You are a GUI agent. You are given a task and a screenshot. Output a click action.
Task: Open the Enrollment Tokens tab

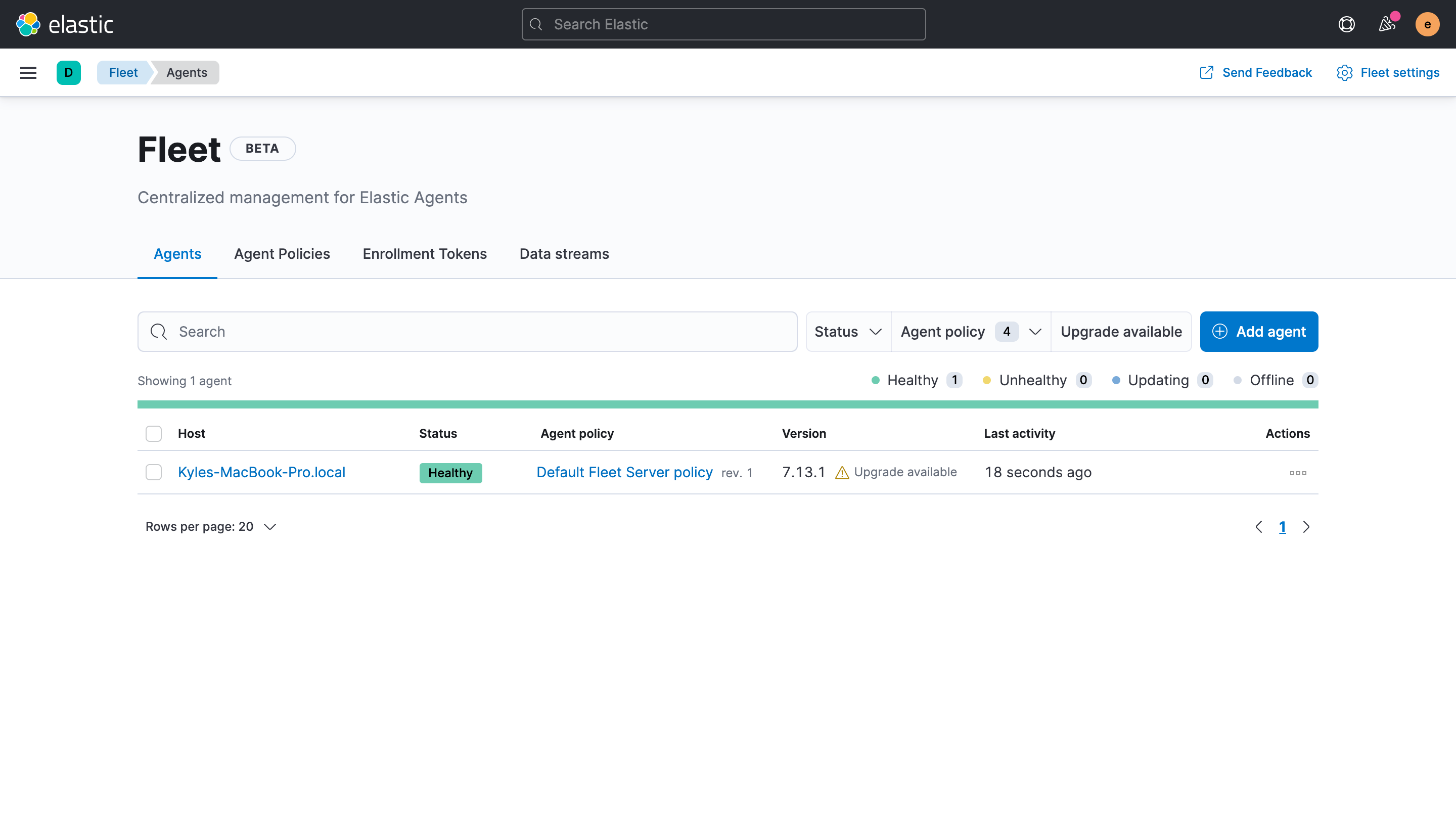coord(425,254)
